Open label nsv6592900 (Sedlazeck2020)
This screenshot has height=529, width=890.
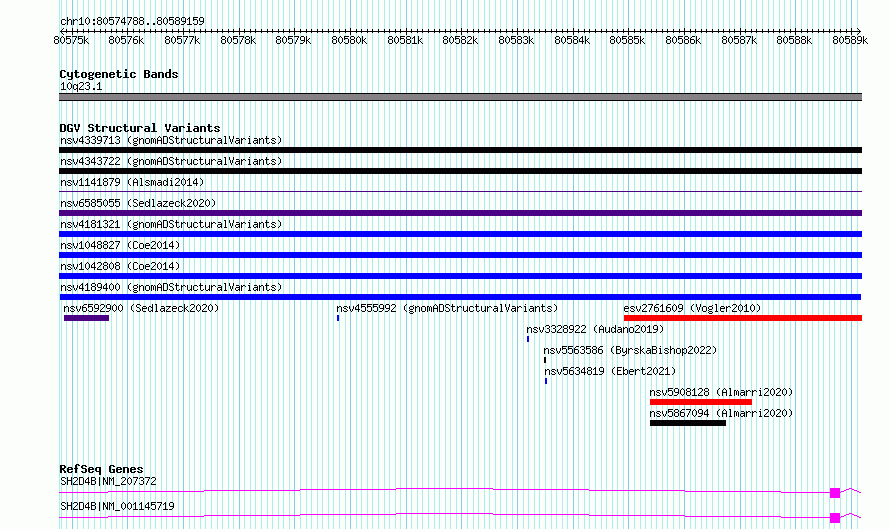tap(141, 308)
